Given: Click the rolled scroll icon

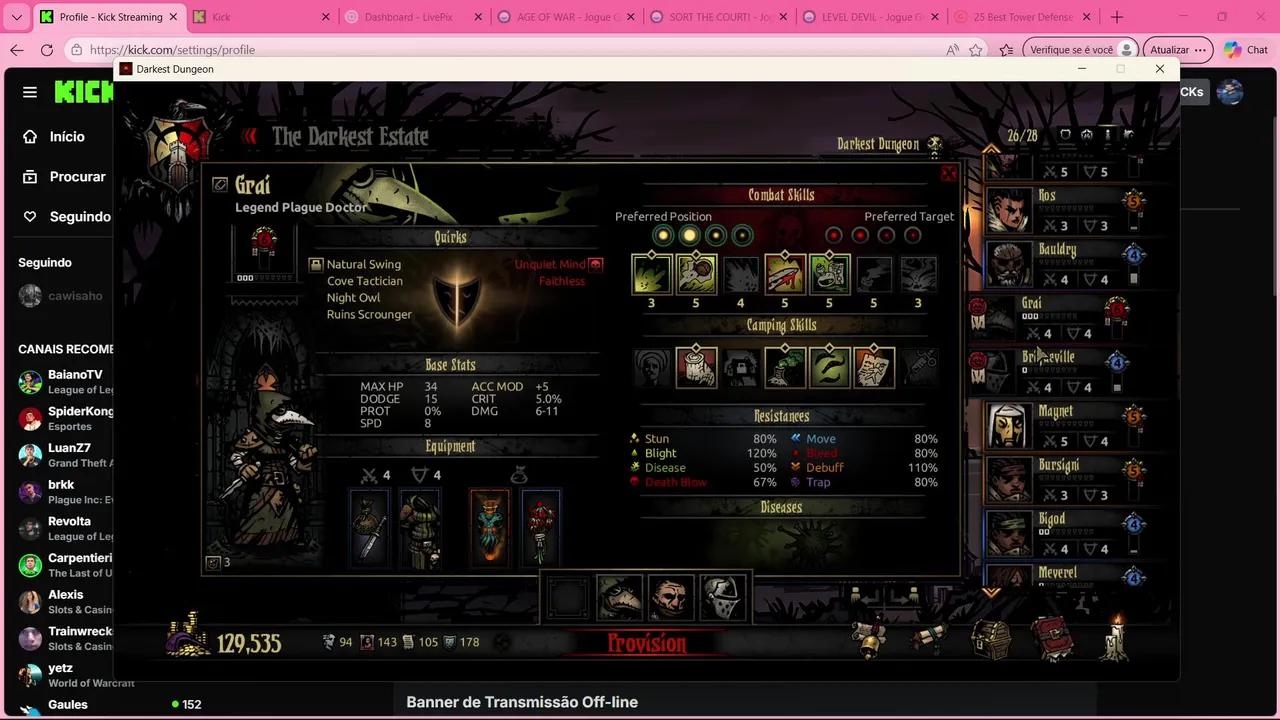Looking at the screenshot, I should 929,638.
